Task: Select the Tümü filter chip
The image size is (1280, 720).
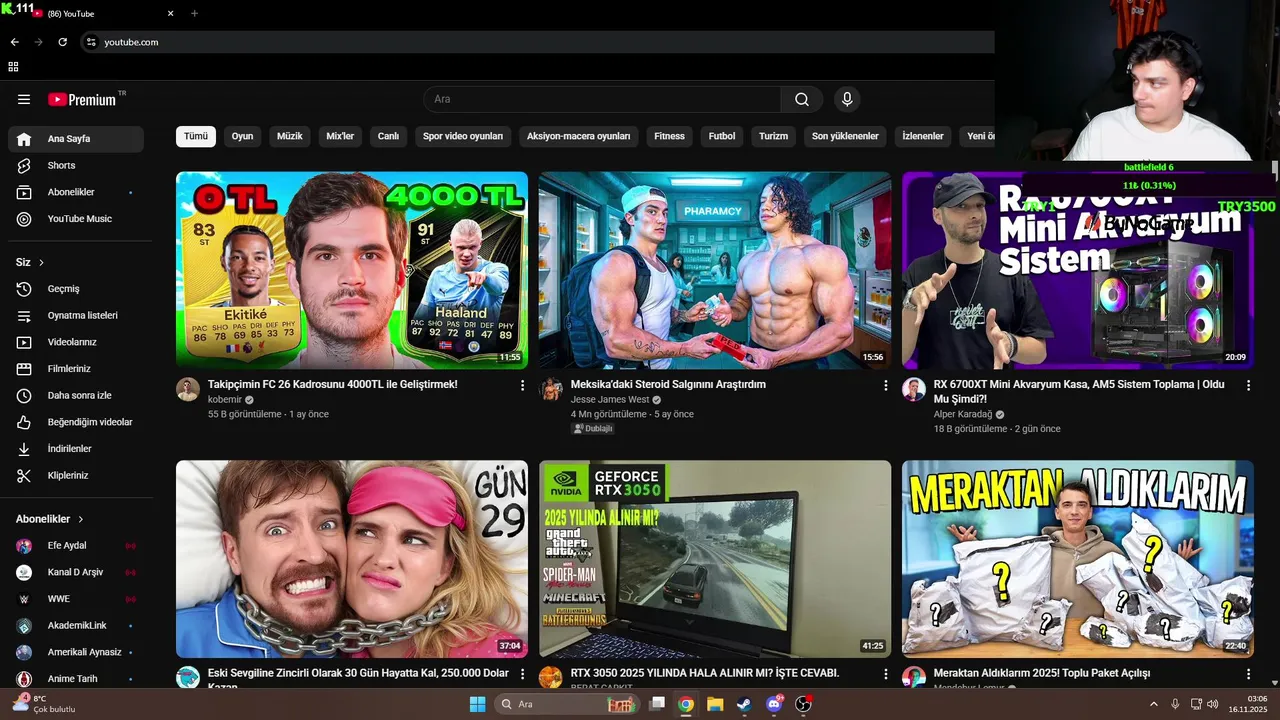Action: [x=196, y=136]
